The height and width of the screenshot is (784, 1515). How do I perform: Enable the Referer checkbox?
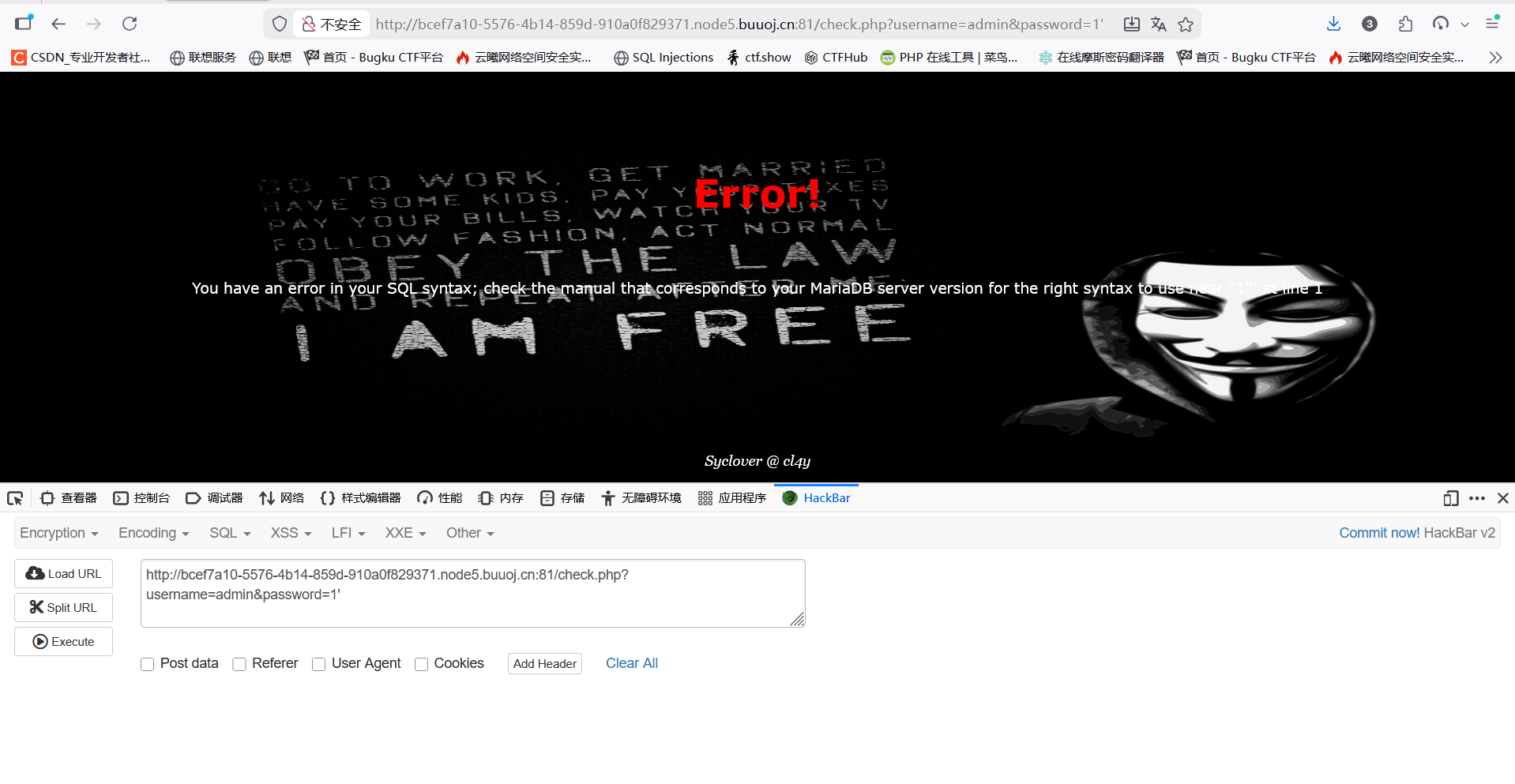(239, 664)
